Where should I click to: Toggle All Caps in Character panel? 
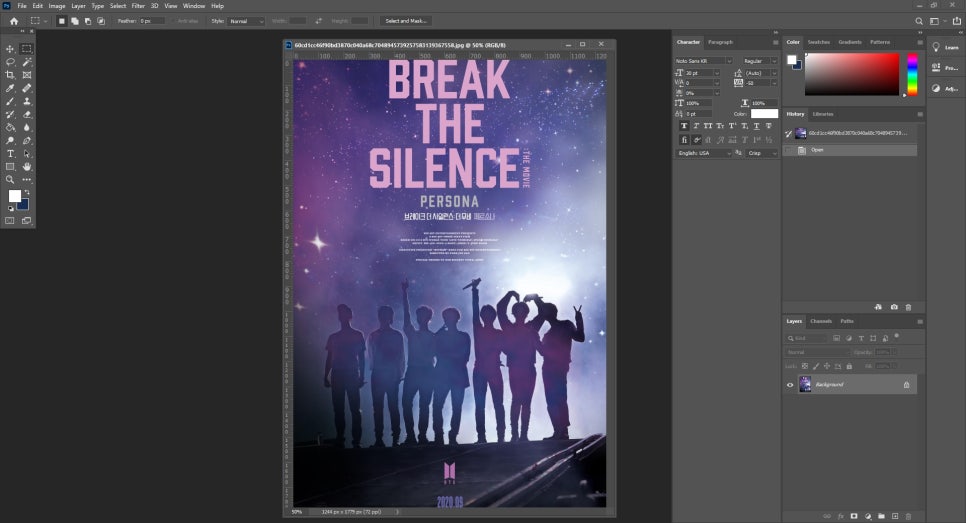(x=708, y=126)
